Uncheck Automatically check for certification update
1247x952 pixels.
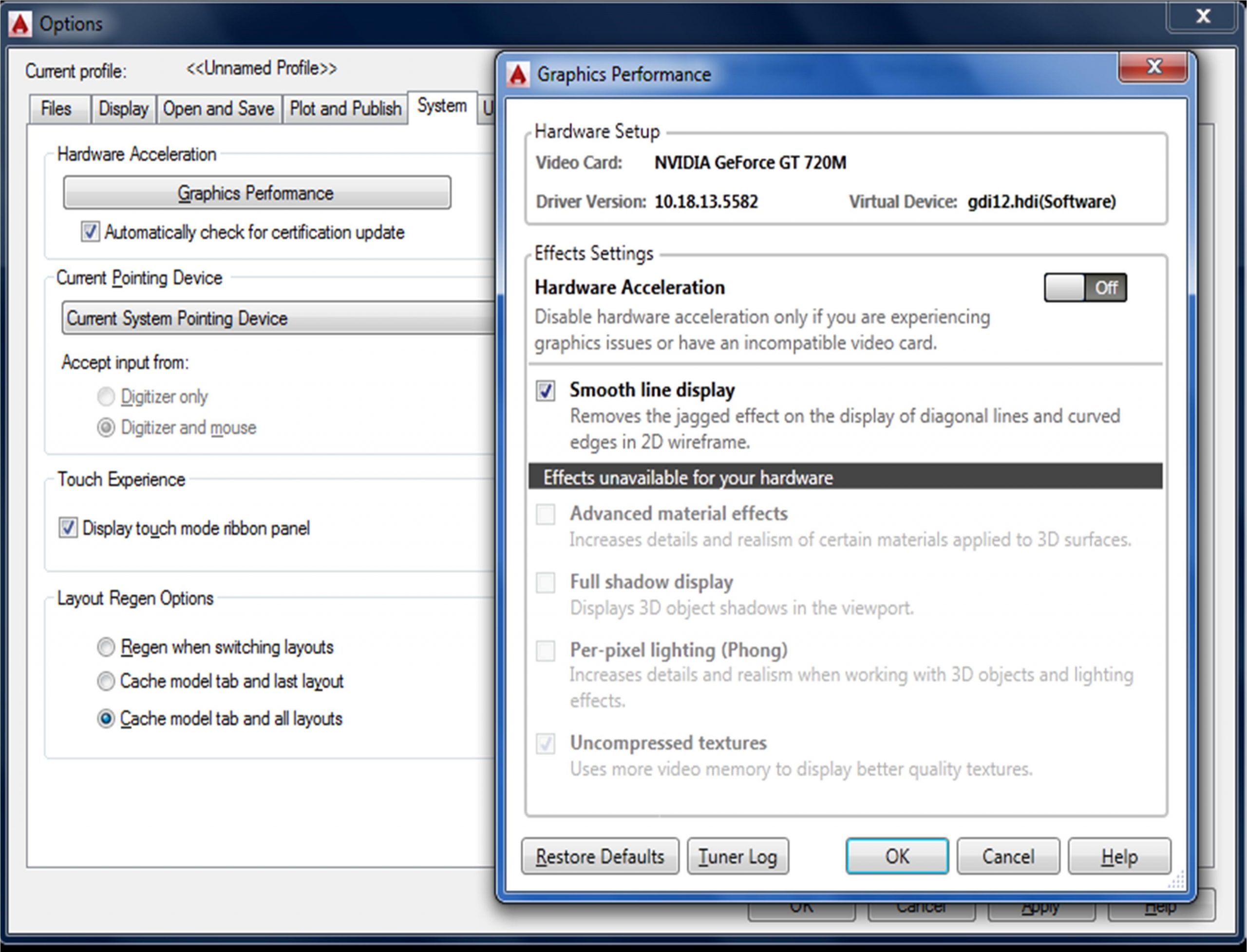point(90,232)
